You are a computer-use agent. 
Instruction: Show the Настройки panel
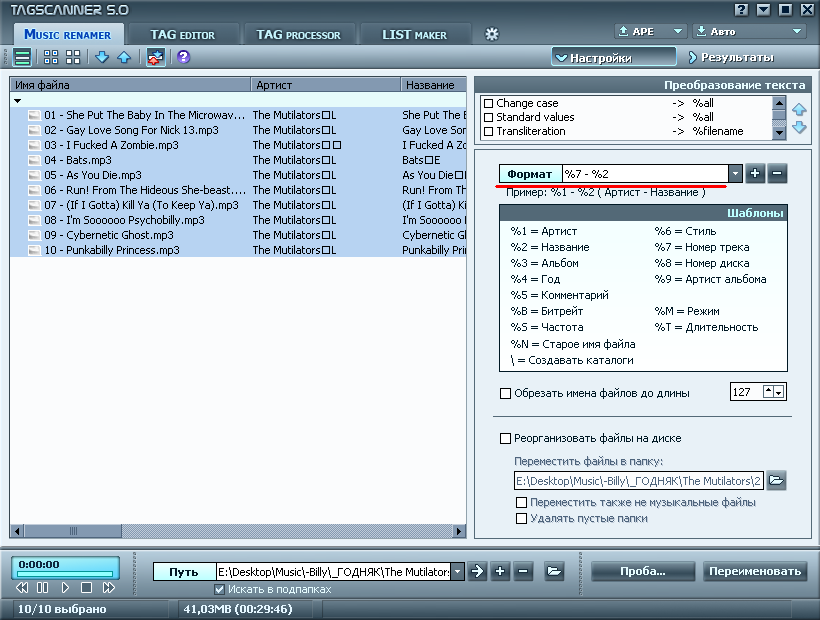pyautogui.click(x=613, y=58)
